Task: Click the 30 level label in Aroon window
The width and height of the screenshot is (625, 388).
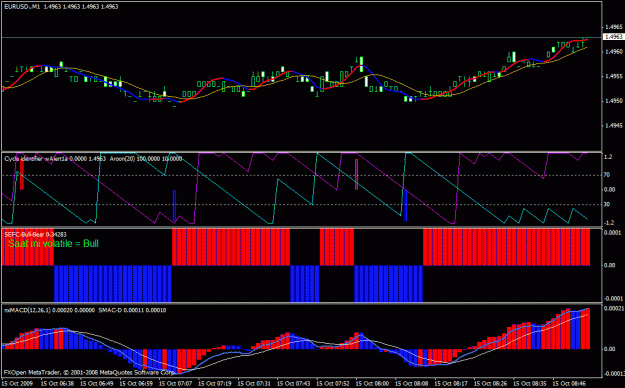Action: coord(607,205)
